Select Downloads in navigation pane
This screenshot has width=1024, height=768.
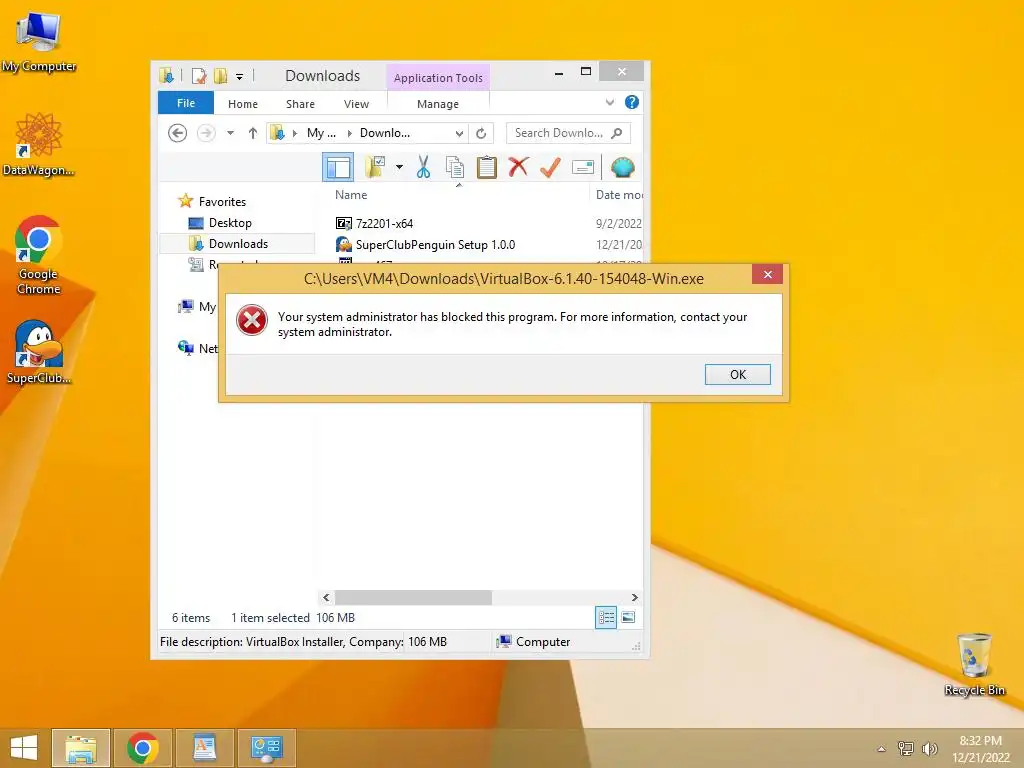point(238,244)
